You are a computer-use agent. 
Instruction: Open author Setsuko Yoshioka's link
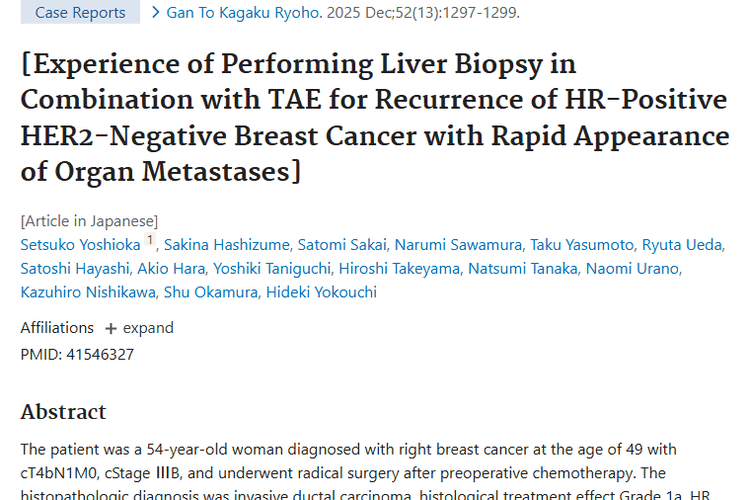tap(80, 245)
